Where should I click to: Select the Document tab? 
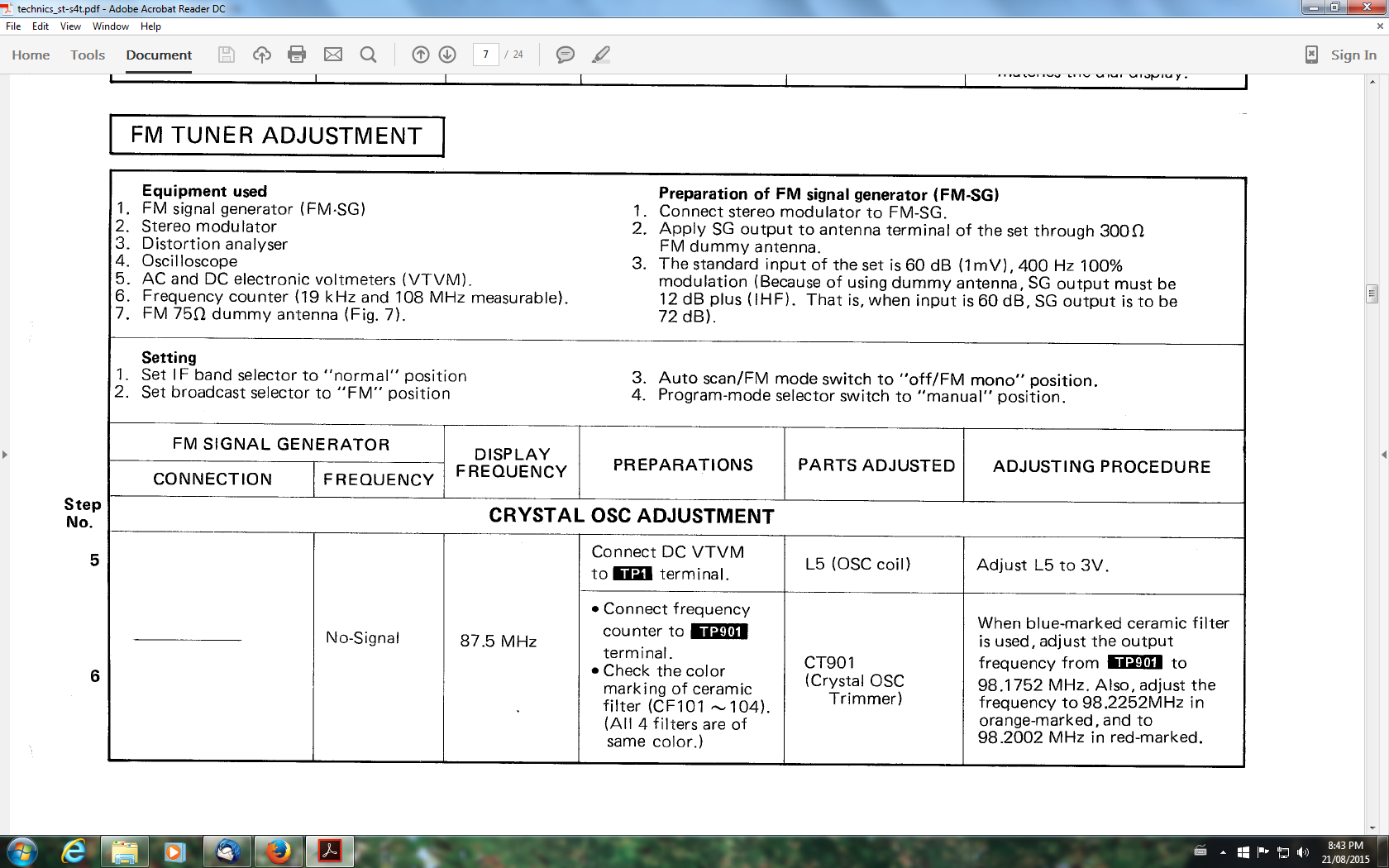(x=159, y=55)
